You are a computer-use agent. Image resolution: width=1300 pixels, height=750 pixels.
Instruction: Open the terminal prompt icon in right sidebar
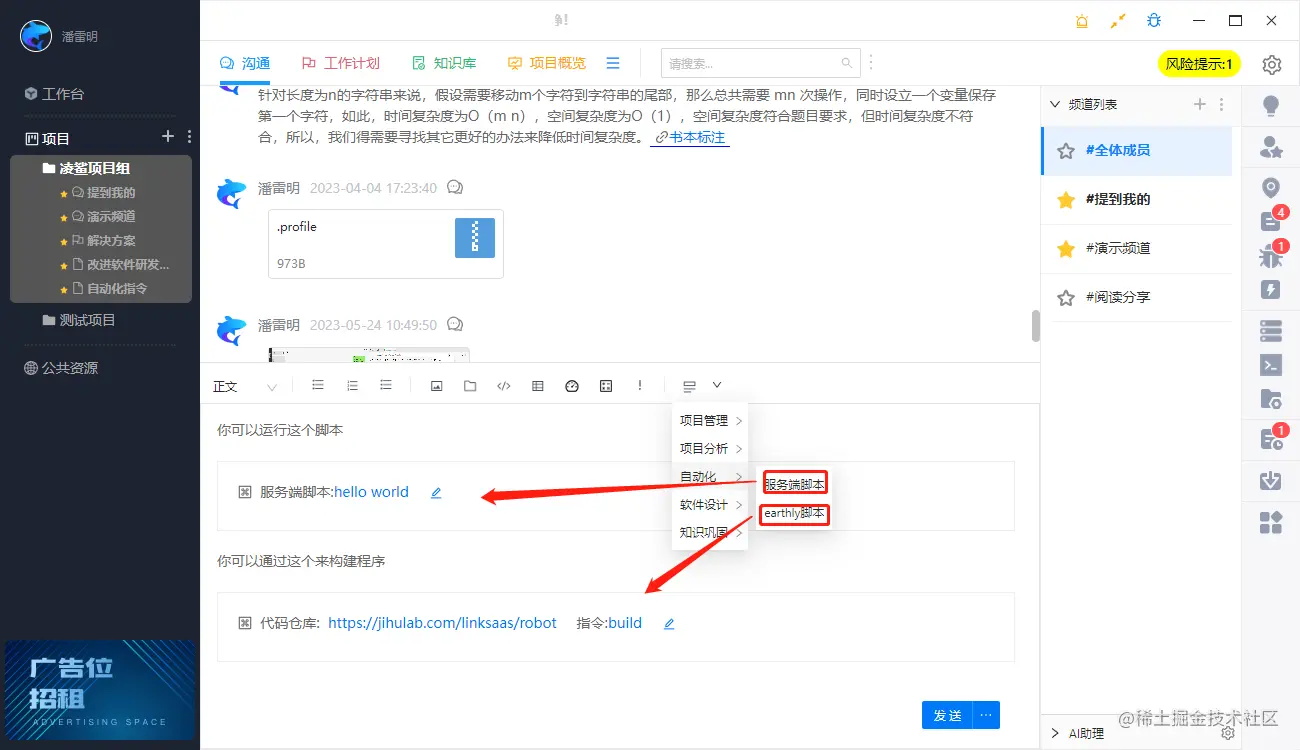[x=1271, y=365]
